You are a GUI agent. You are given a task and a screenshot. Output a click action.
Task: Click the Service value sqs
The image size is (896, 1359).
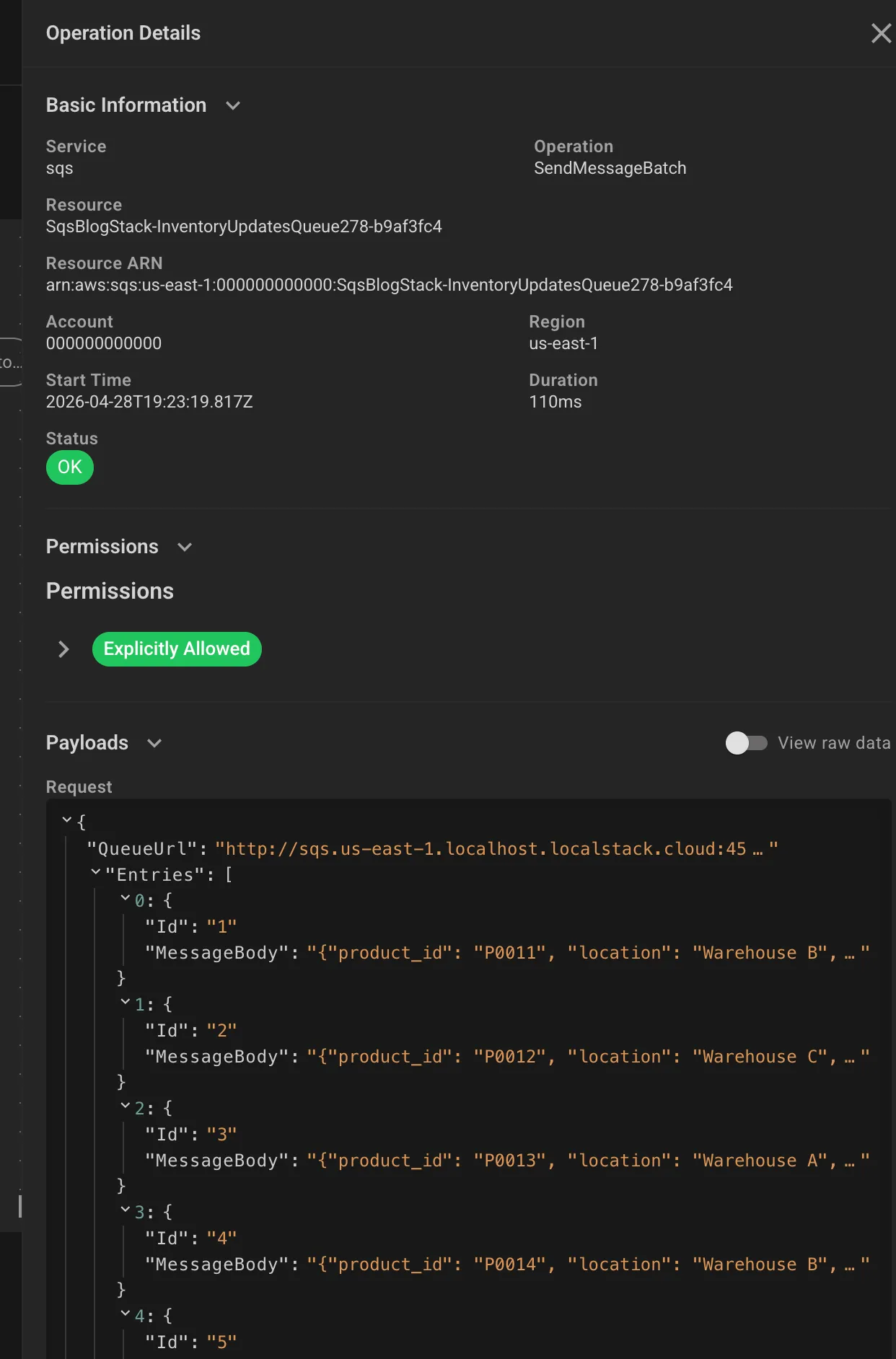[60, 168]
